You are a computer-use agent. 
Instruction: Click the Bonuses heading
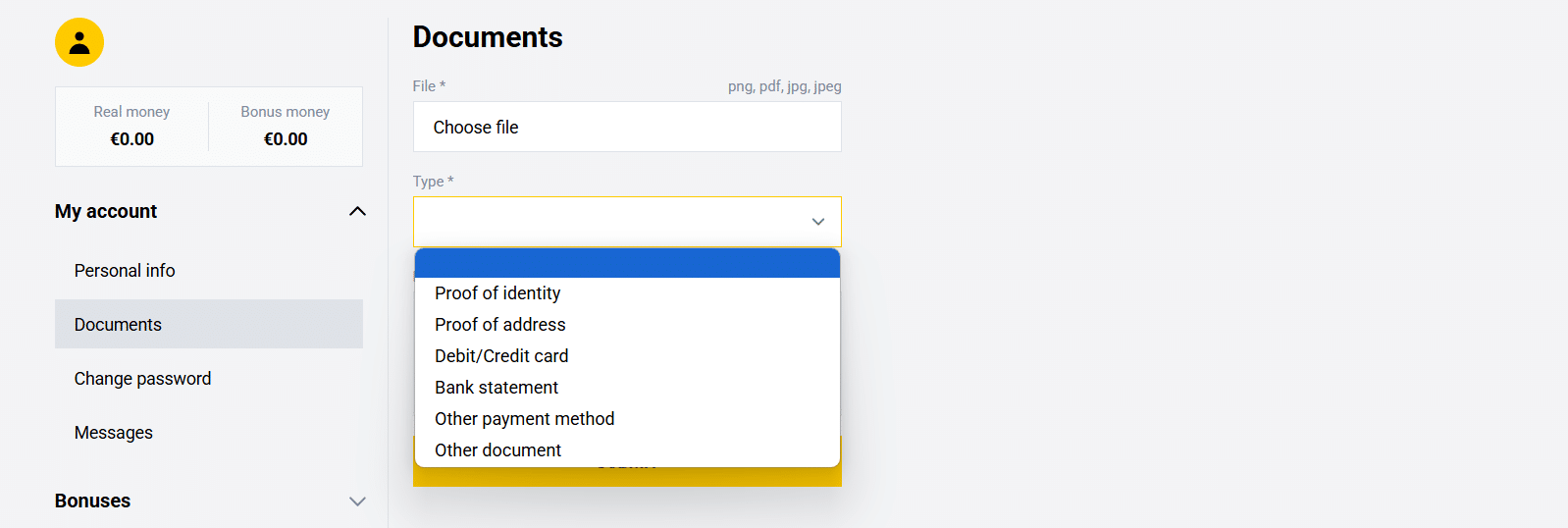pyautogui.click(x=92, y=502)
